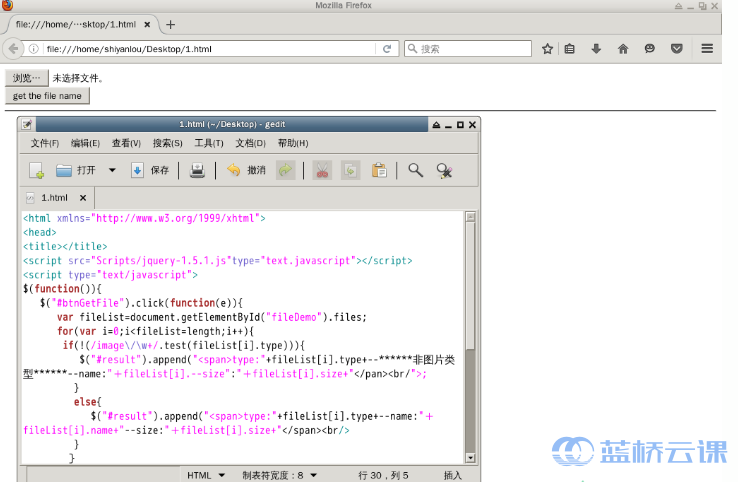The height and width of the screenshot is (482, 738).
Task: Open gedit 文档(D) menu
Action: point(250,143)
